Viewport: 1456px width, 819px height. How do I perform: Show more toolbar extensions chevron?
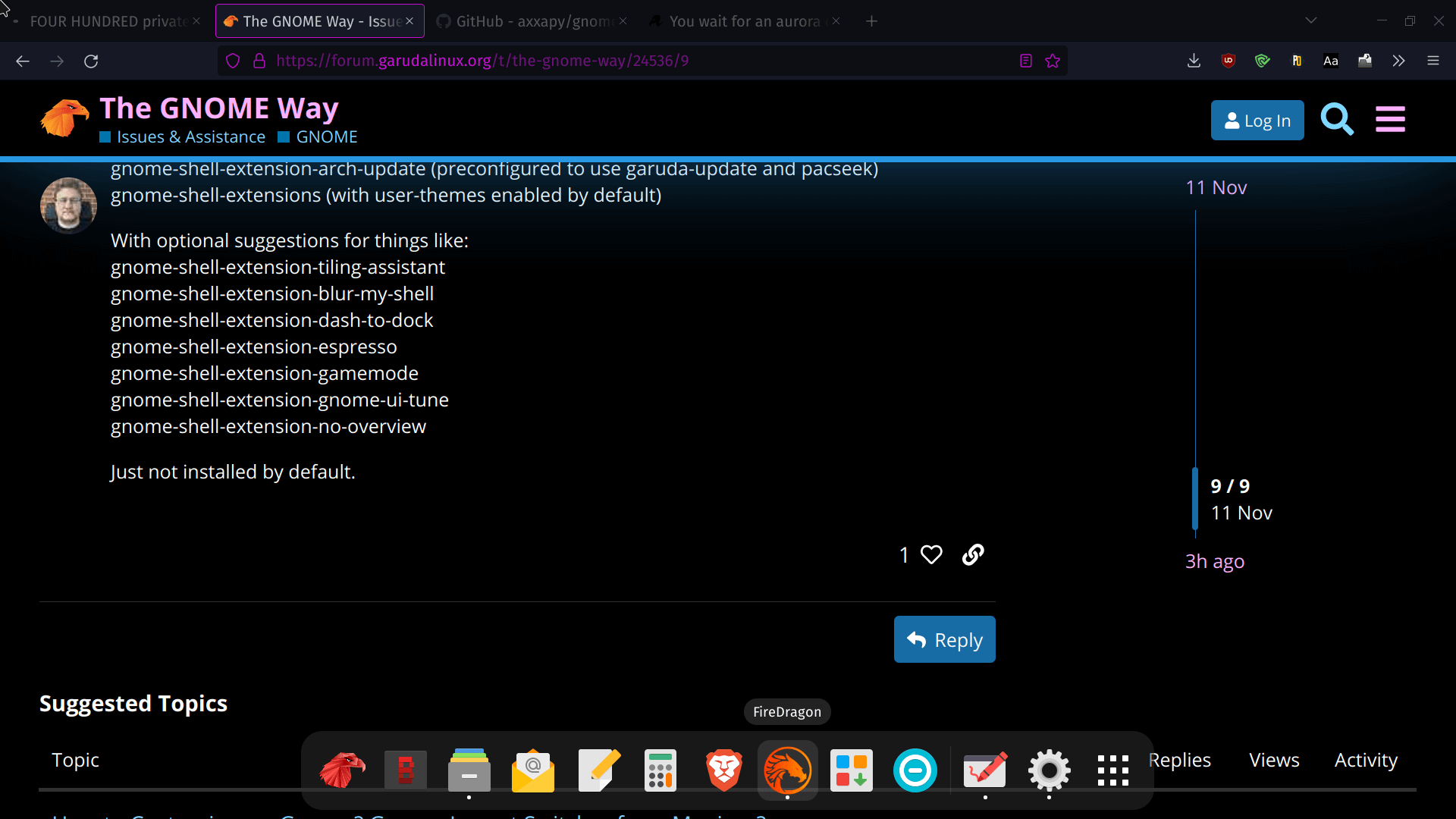1399,61
